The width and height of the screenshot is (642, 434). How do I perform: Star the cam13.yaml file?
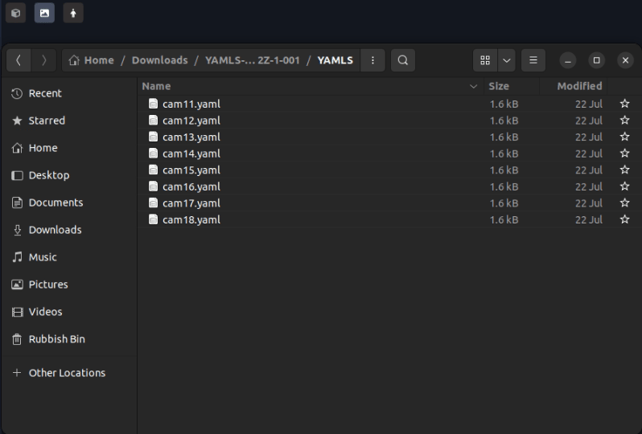click(624, 137)
